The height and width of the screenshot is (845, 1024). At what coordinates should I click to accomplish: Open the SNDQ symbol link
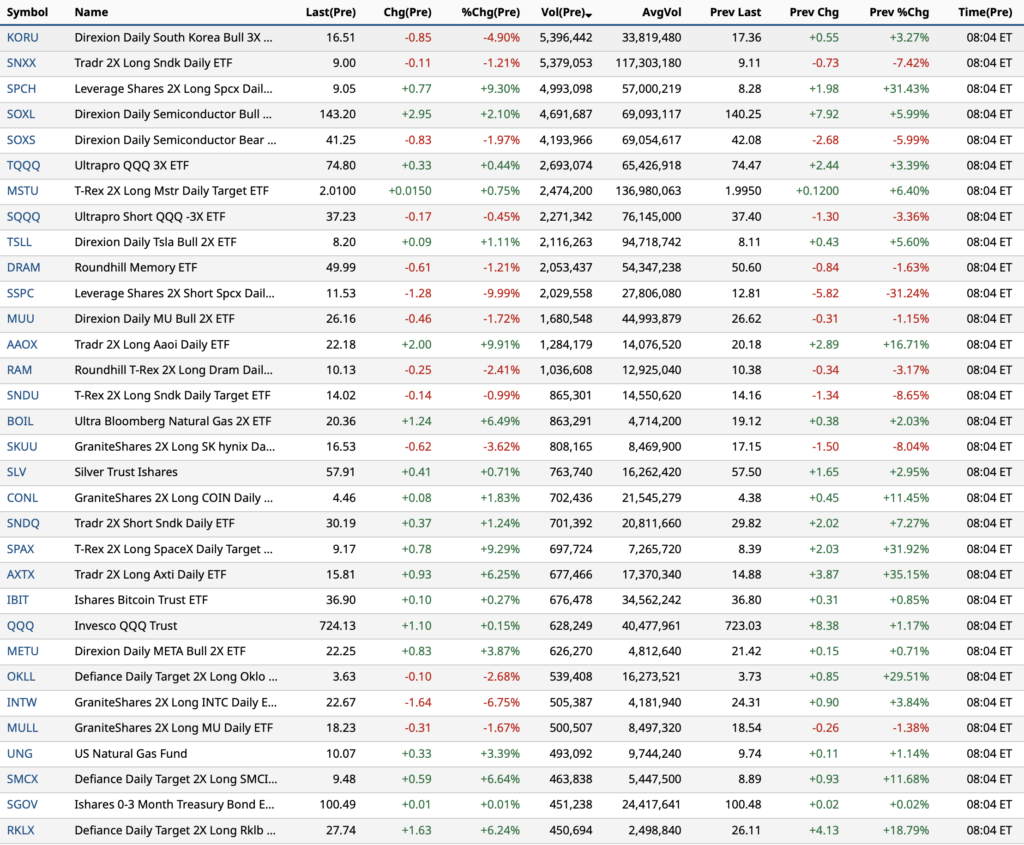[x=24, y=524]
